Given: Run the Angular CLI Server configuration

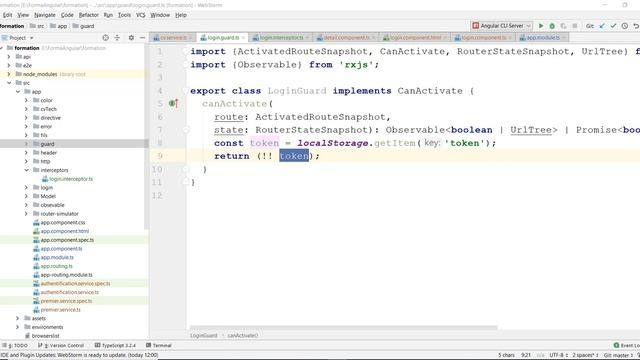Looking at the screenshot, I should 541,26.
